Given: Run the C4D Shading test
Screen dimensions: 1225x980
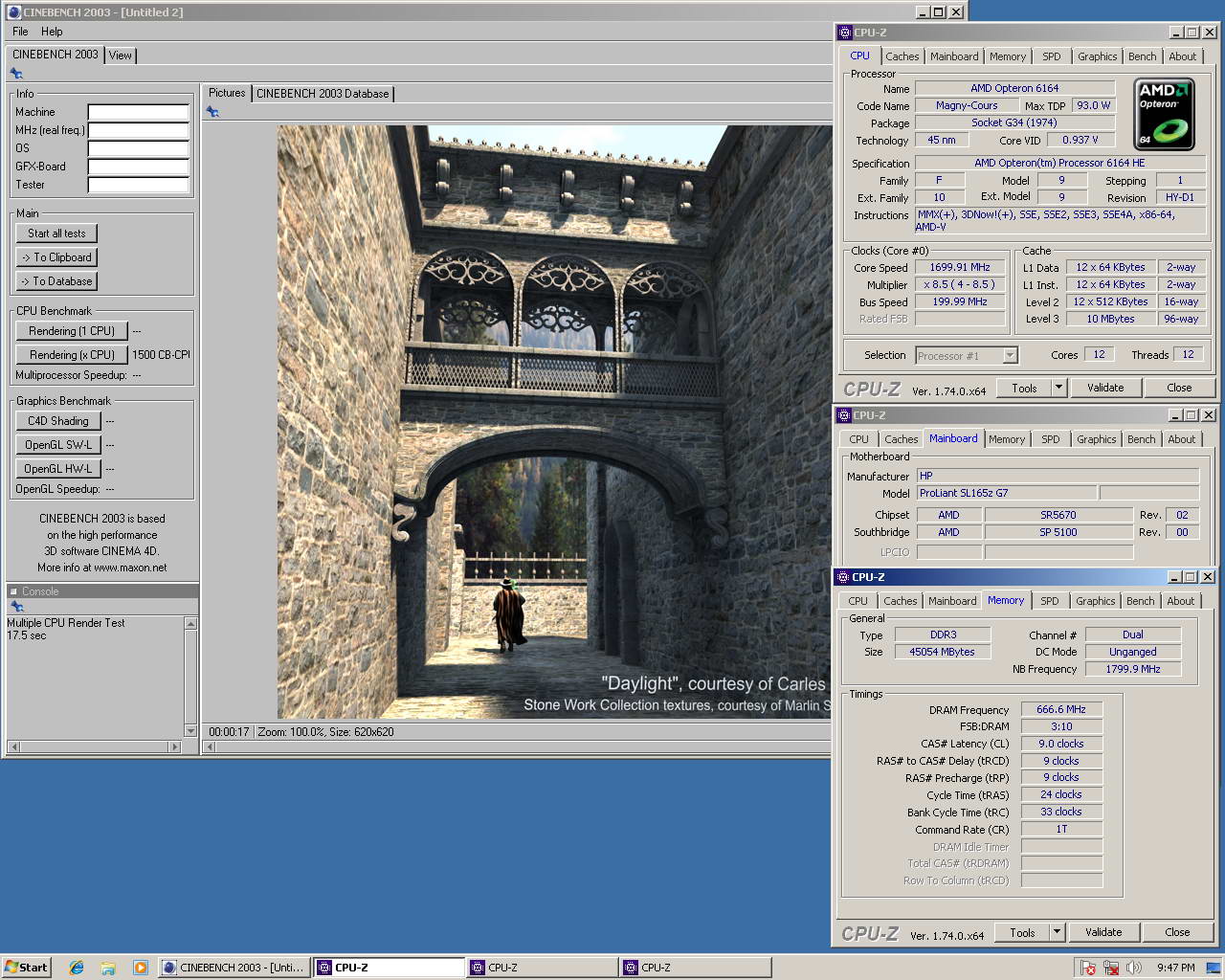Looking at the screenshot, I should tap(58, 421).
